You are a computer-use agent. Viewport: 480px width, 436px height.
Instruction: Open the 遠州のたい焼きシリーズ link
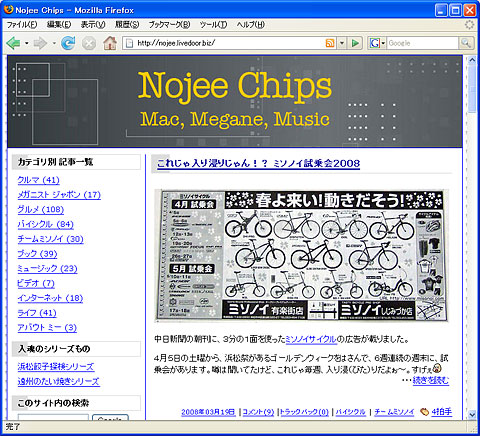click(58, 381)
